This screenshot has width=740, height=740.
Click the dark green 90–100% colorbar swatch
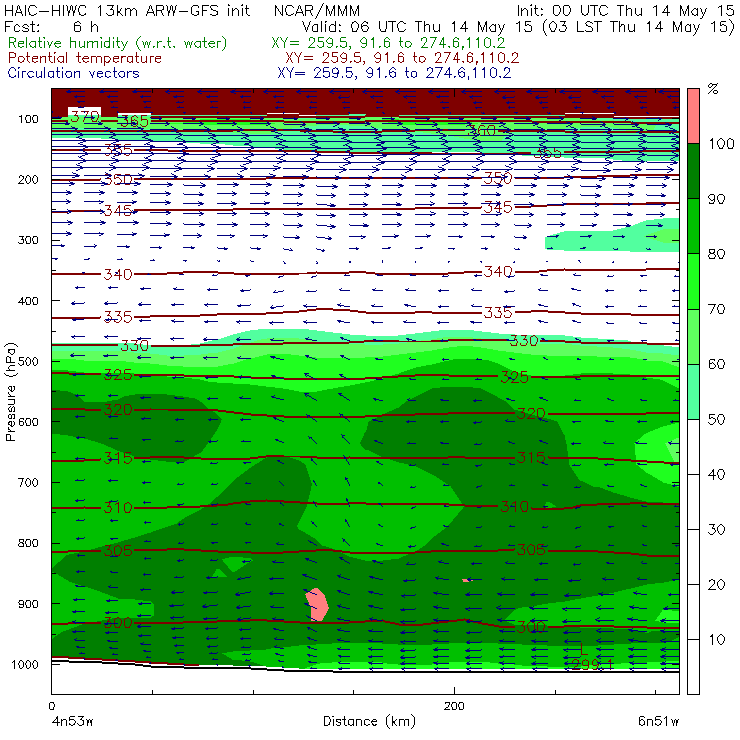coord(693,171)
